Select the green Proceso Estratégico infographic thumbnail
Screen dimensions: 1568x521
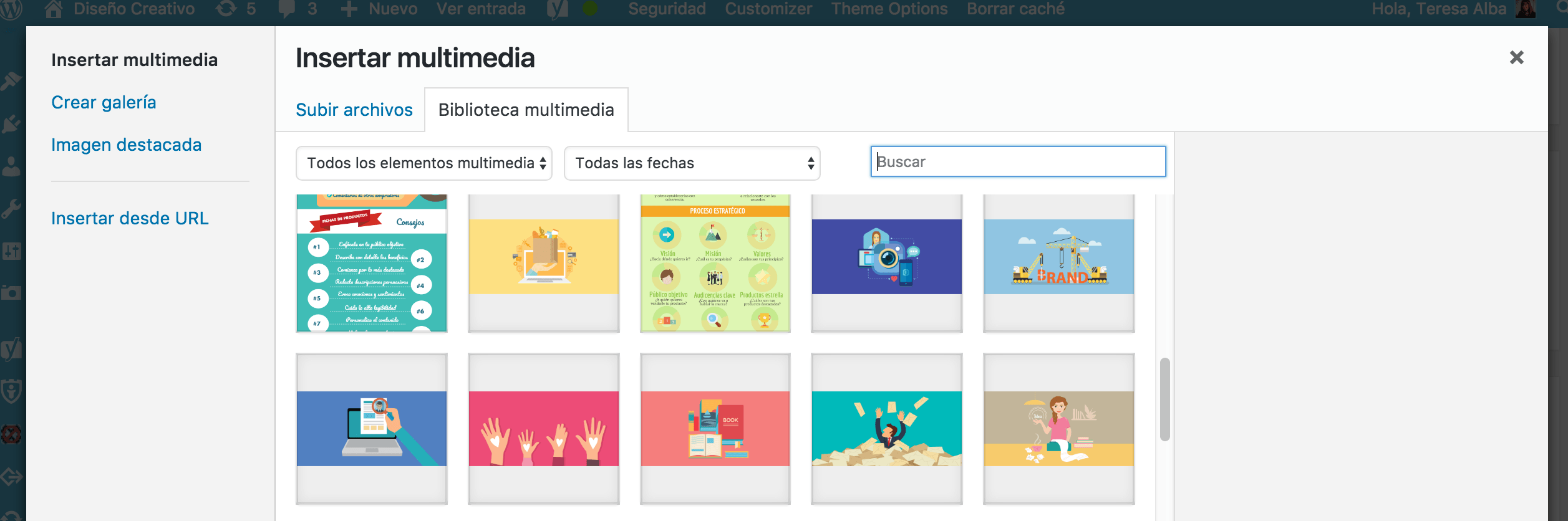pos(715,263)
